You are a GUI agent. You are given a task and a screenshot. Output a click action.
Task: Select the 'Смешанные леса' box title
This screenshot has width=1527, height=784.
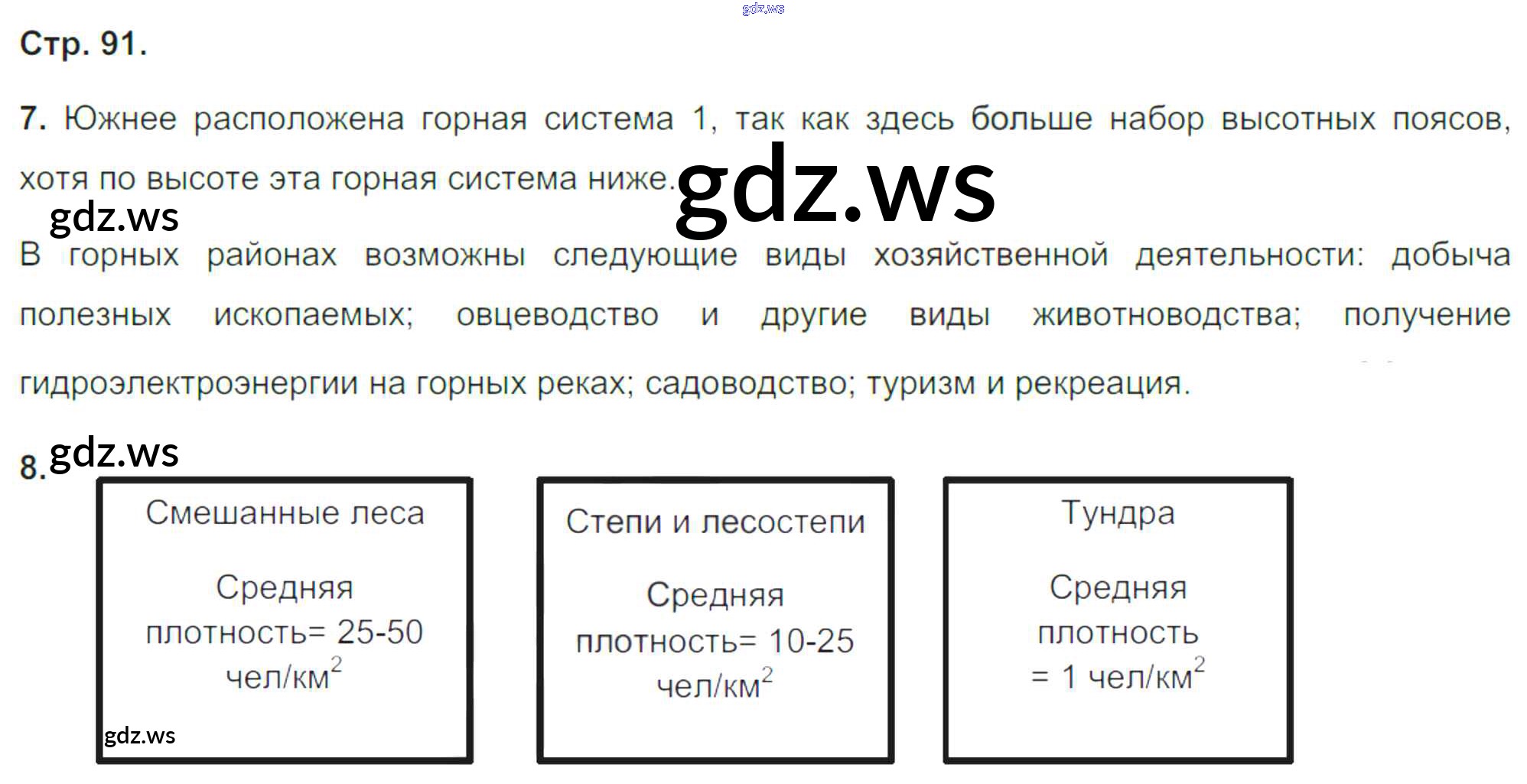pos(285,513)
